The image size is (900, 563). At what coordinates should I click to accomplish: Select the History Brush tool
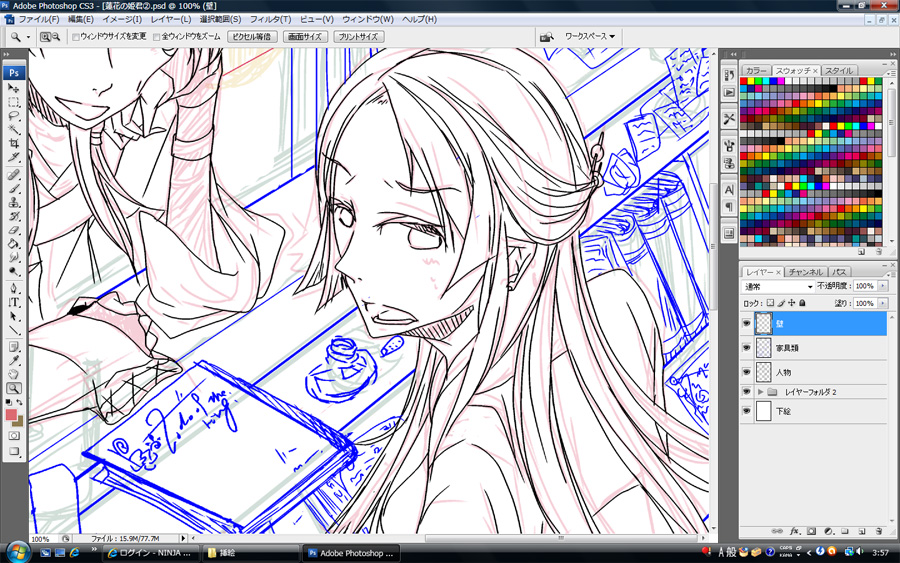pos(14,216)
